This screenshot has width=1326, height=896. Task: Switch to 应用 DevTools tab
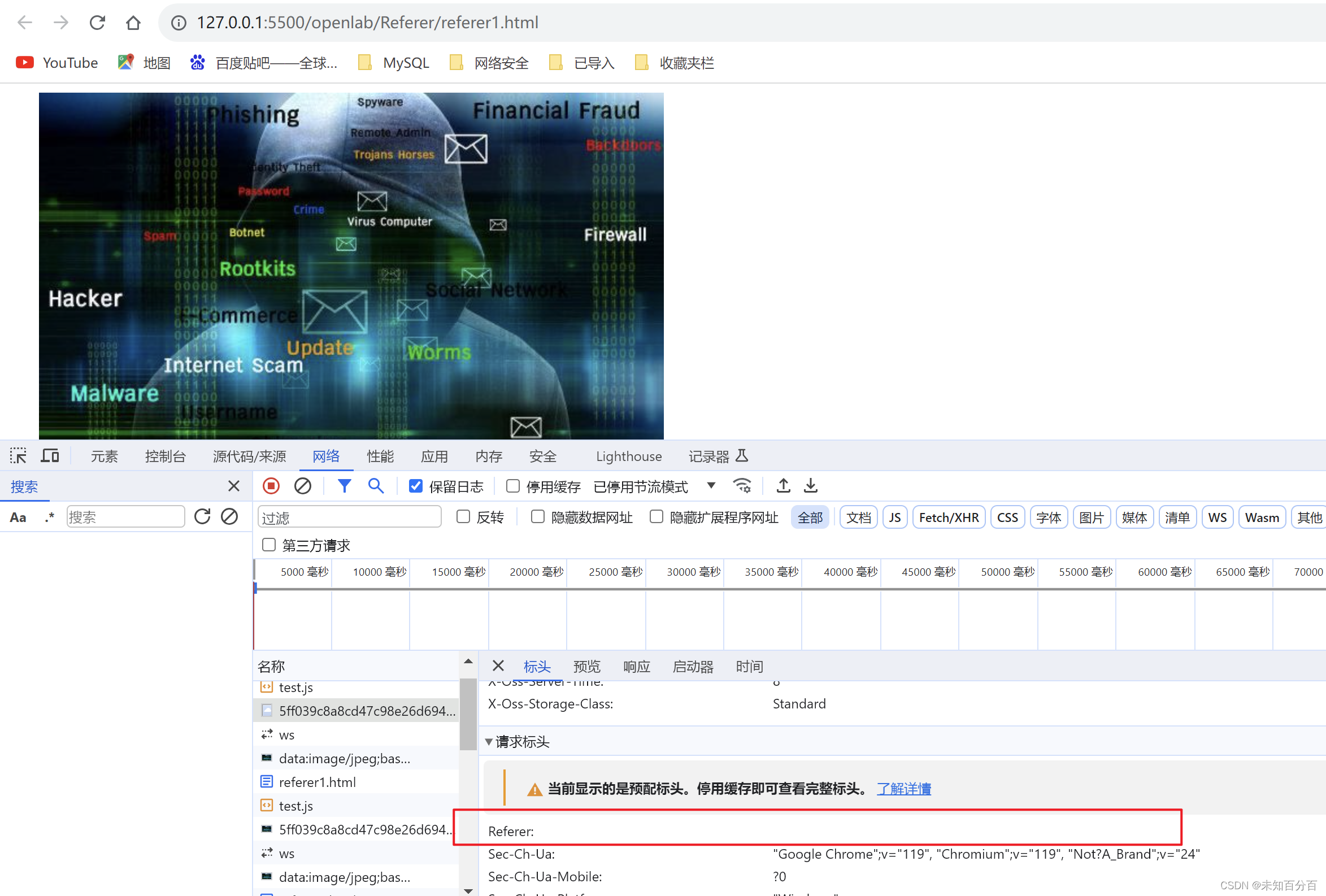pyautogui.click(x=434, y=456)
